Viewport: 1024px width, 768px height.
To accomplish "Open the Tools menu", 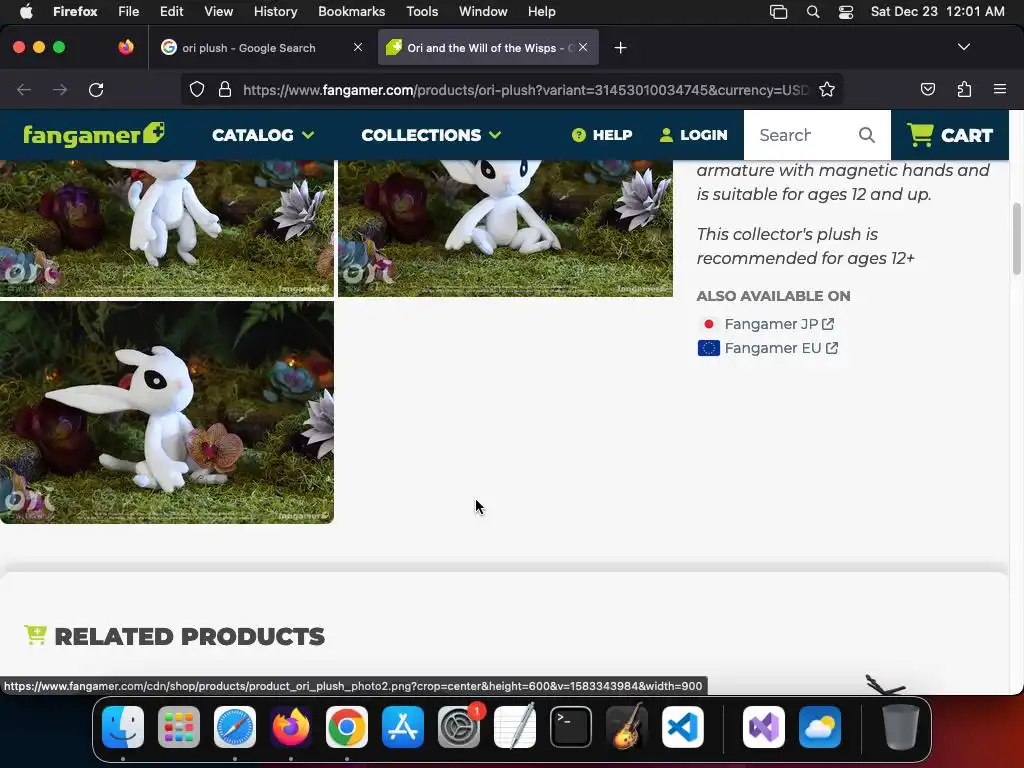I will click(x=422, y=11).
